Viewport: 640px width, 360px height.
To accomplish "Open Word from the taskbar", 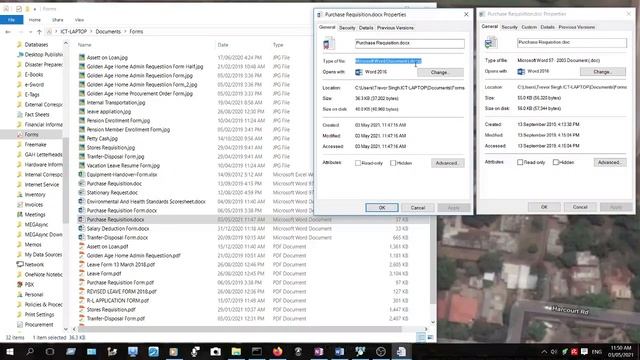I will pos(339,351).
